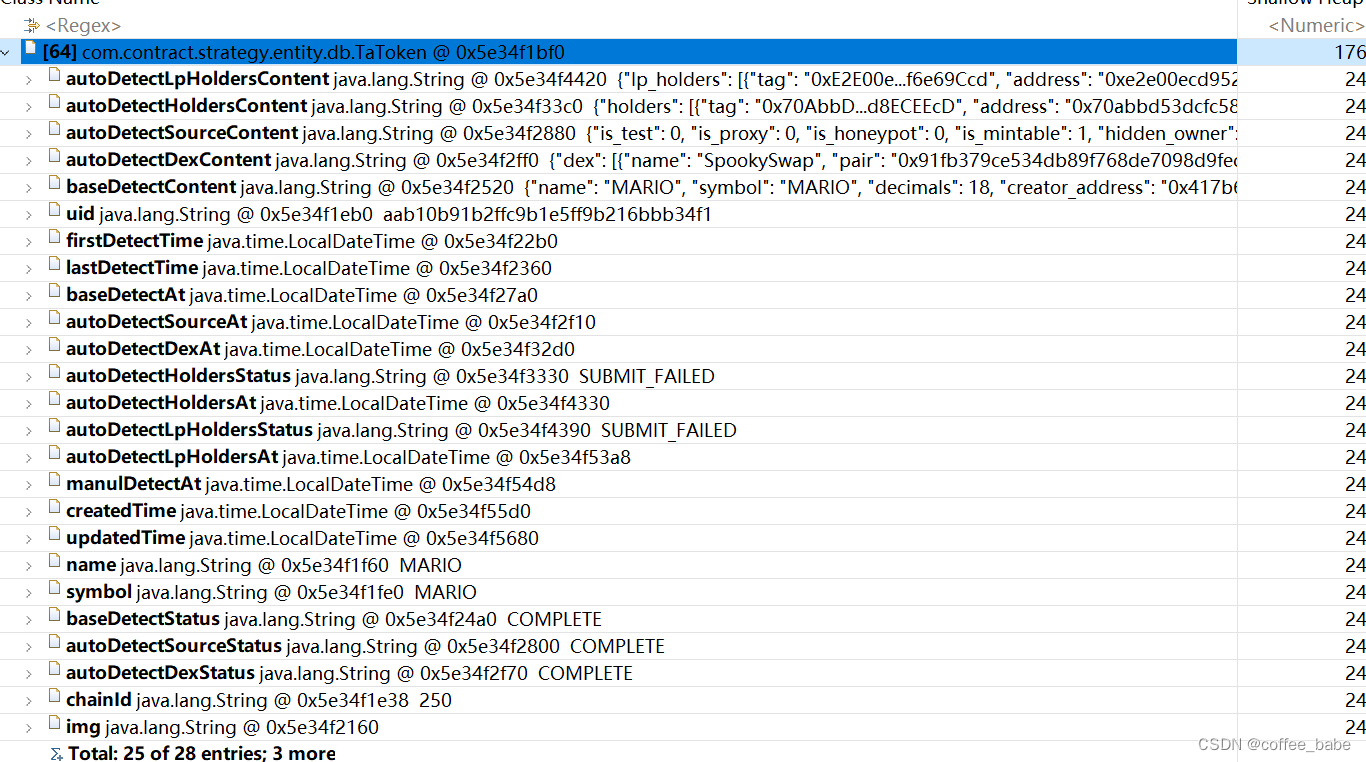Click Total: 25 of 28 entries row
Image resolution: width=1366 pixels, height=762 pixels.
click(x=683, y=753)
